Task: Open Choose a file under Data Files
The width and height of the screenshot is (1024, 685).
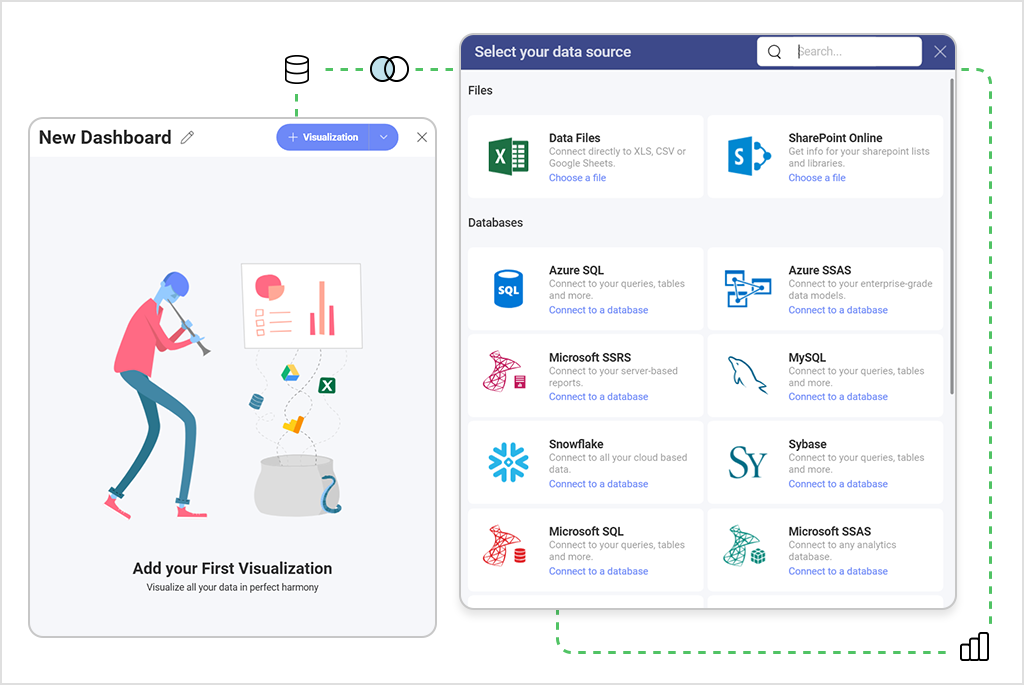Action: (577, 178)
